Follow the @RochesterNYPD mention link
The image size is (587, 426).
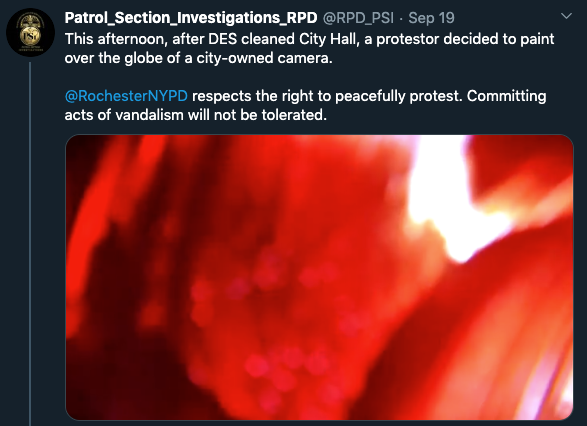(126, 96)
